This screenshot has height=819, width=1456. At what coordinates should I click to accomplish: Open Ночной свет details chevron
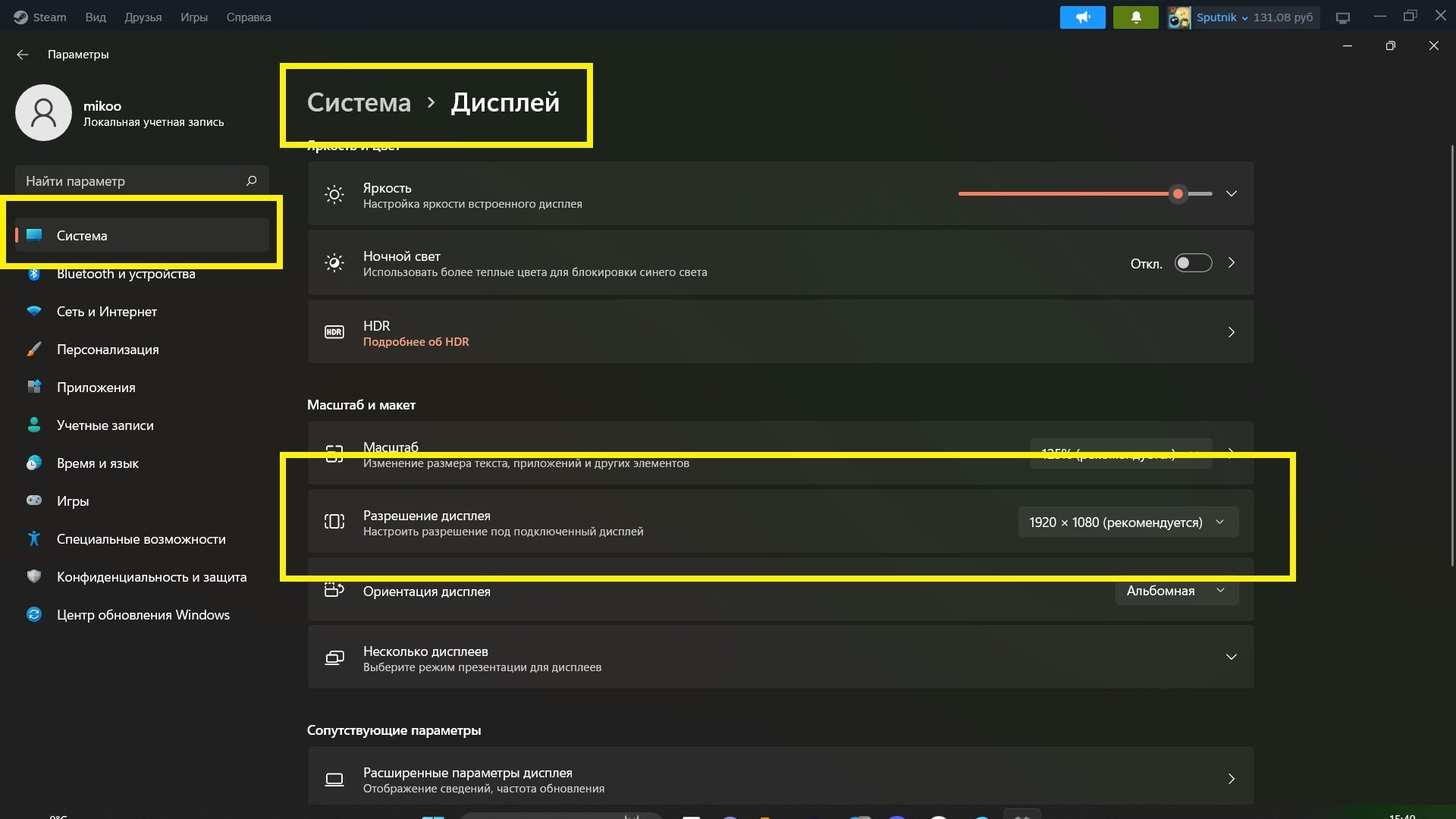tap(1232, 262)
